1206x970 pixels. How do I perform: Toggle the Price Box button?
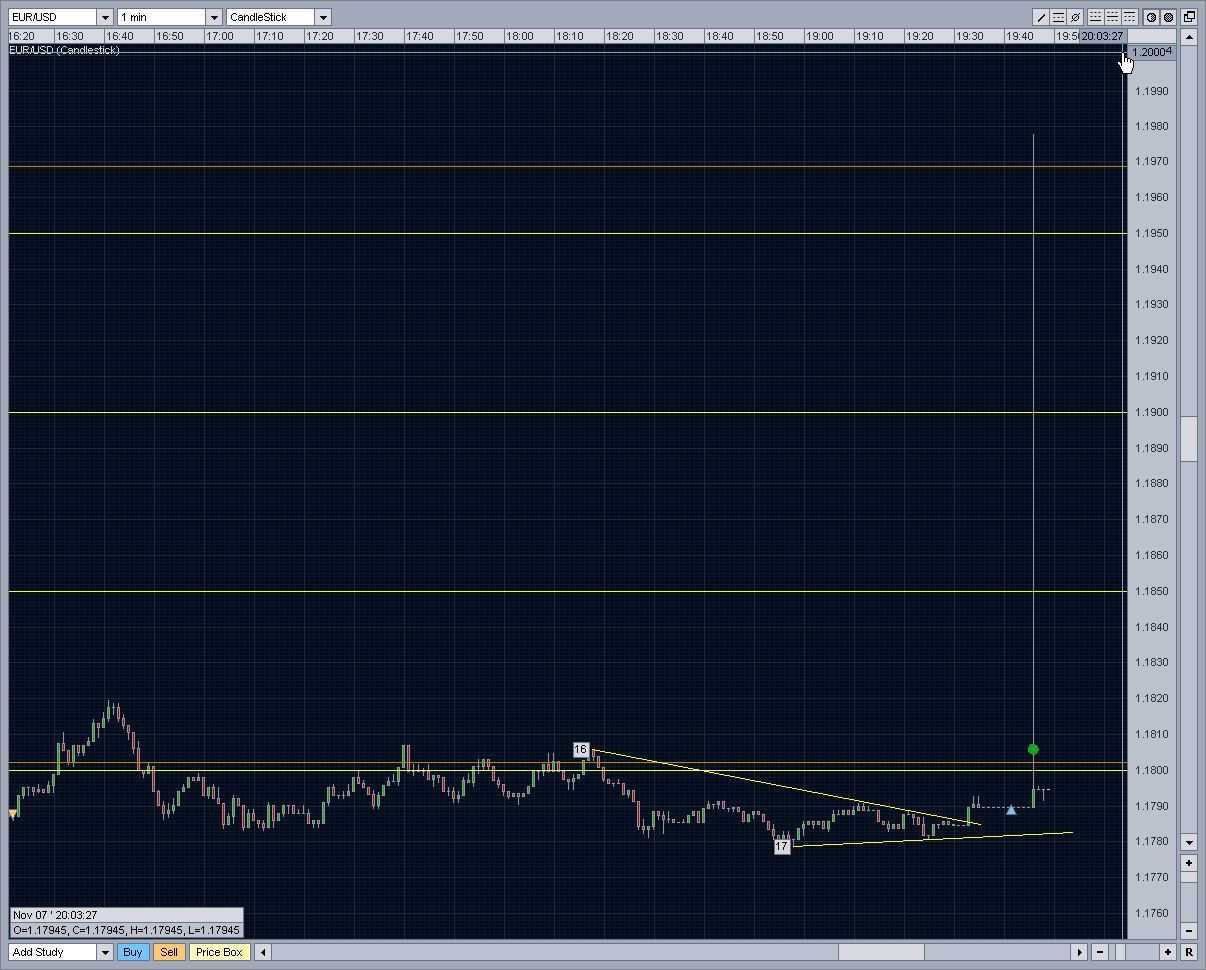click(x=219, y=952)
